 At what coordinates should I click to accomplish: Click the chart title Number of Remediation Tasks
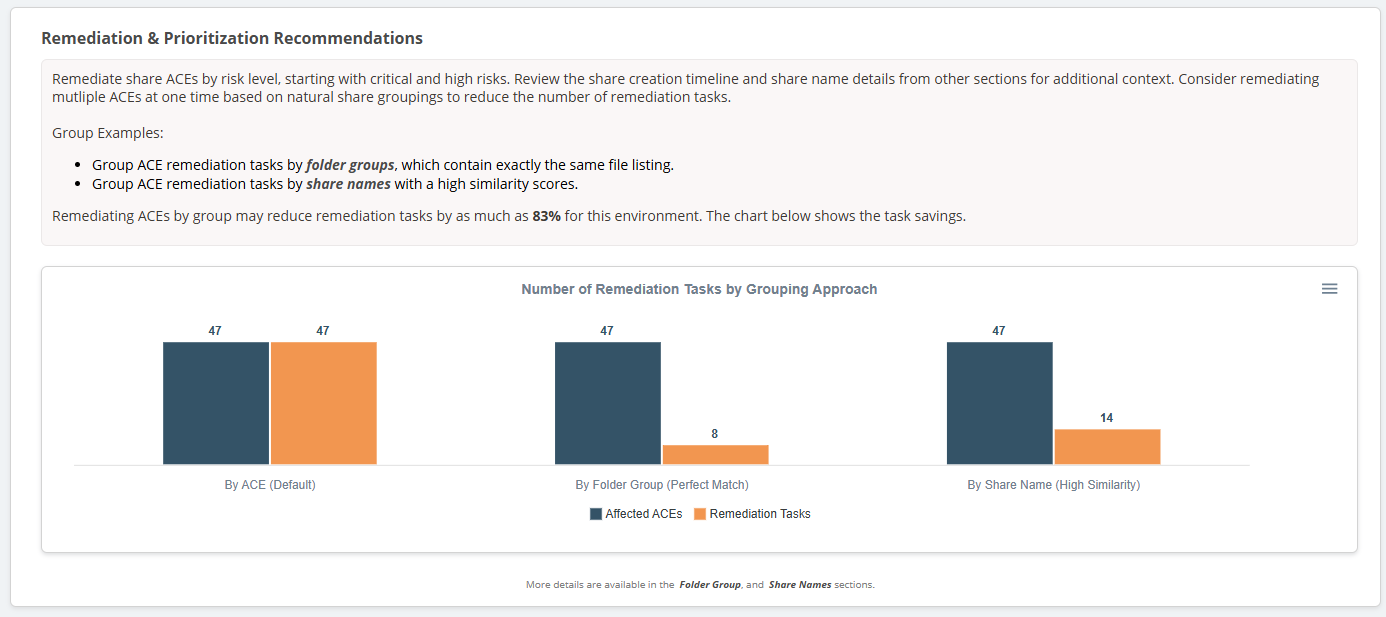pyautogui.click(x=699, y=289)
